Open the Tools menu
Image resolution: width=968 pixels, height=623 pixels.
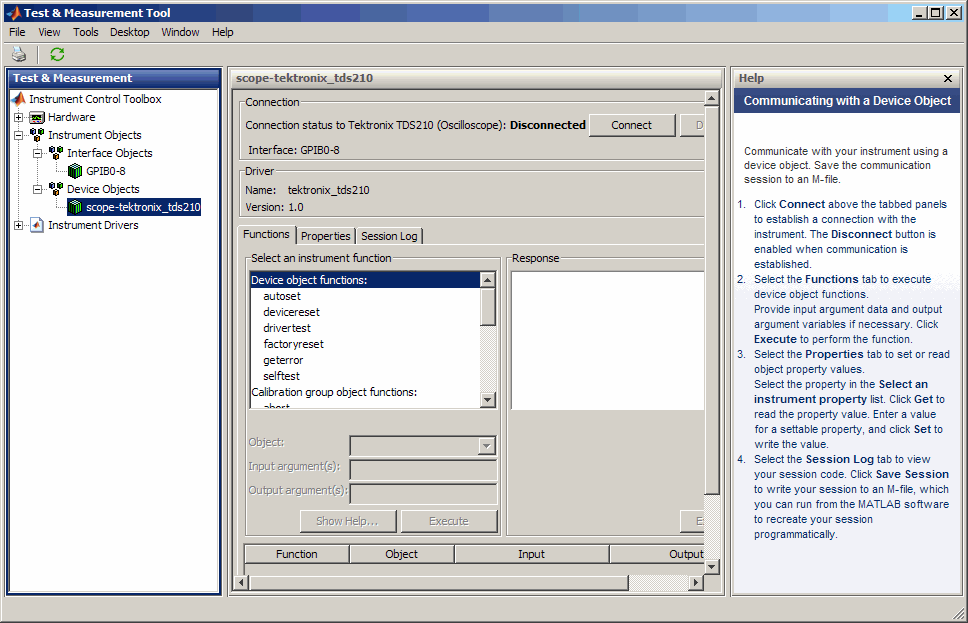86,32
